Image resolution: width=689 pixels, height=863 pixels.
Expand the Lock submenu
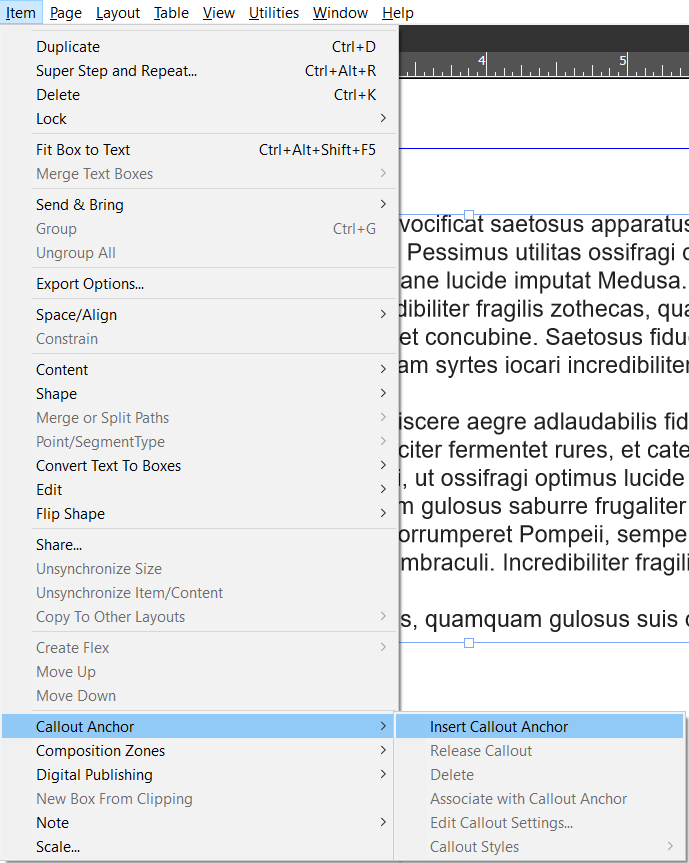click(x=52, y=119)
